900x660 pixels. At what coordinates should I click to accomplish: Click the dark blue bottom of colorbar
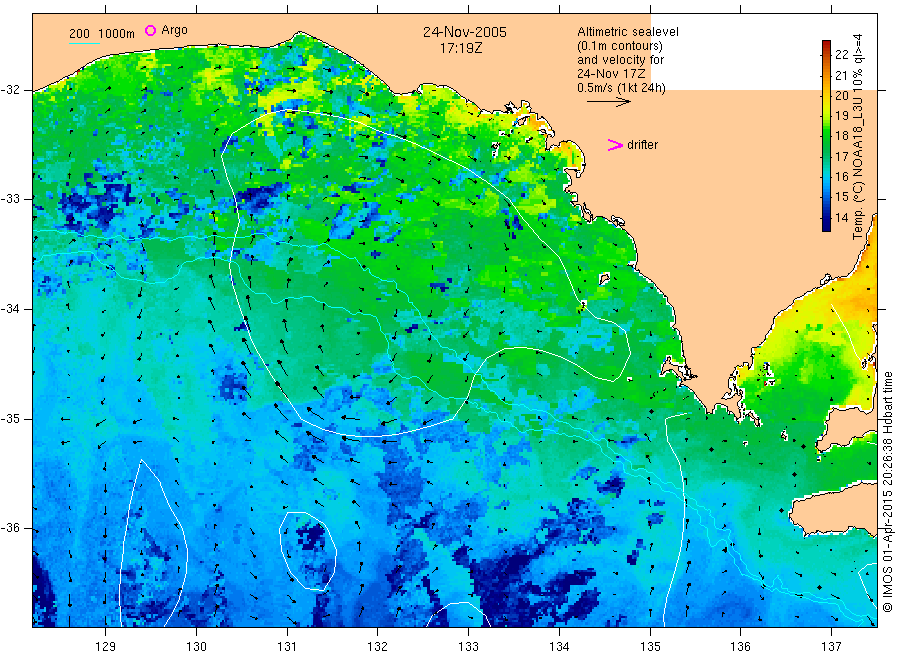(x=827, y=225)
